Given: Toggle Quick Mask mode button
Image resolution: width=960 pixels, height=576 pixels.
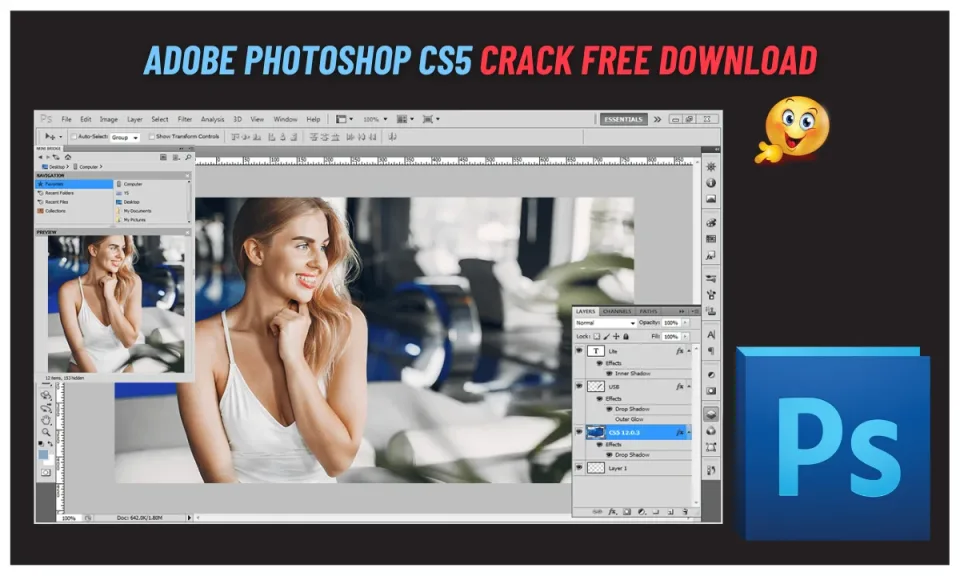Looking at the screenshot, I should pyautogui.click(x=46, y=473).
